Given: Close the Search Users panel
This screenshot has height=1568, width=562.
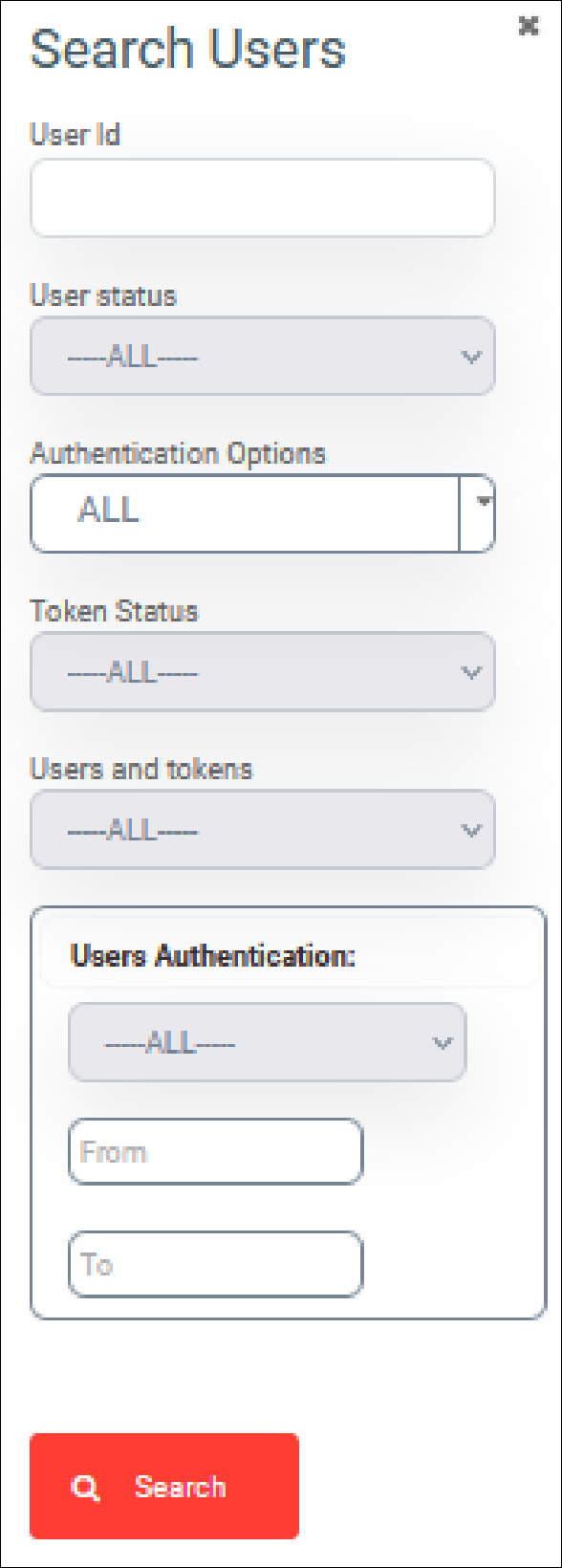Looking at the screenshot, I should 528,27.
